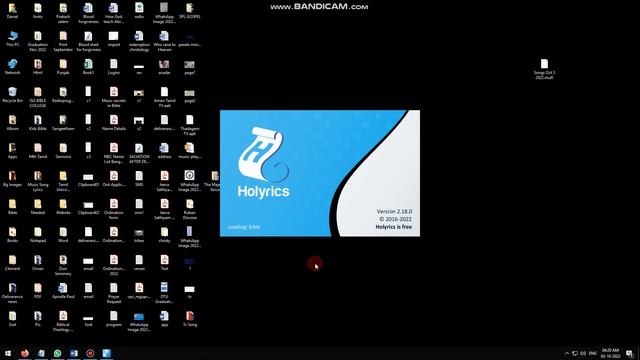Select the Sermons folder icon
Viewport: 640px width, 360px height.
click(63, 151)
